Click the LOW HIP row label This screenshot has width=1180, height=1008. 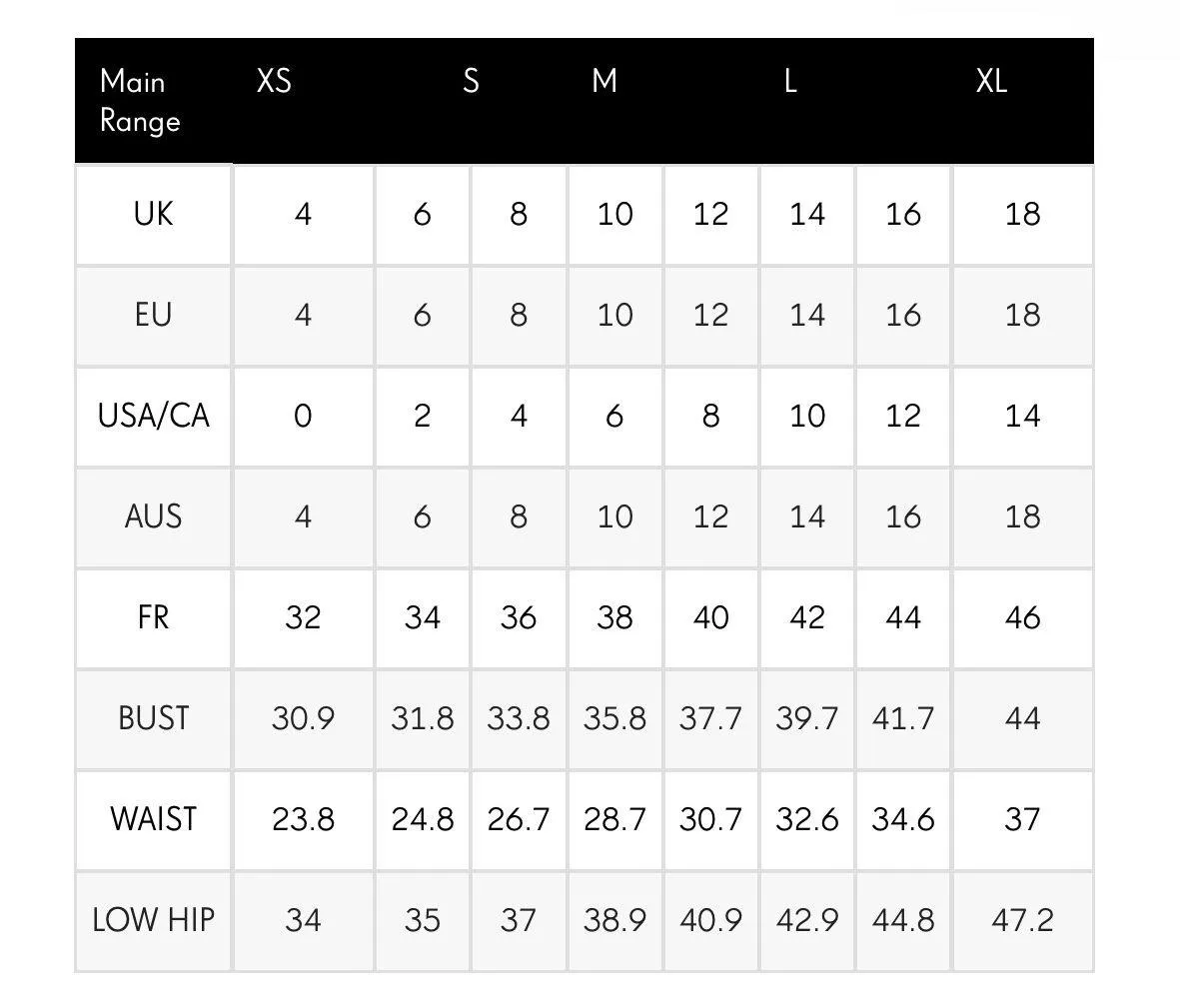(153, 920)
